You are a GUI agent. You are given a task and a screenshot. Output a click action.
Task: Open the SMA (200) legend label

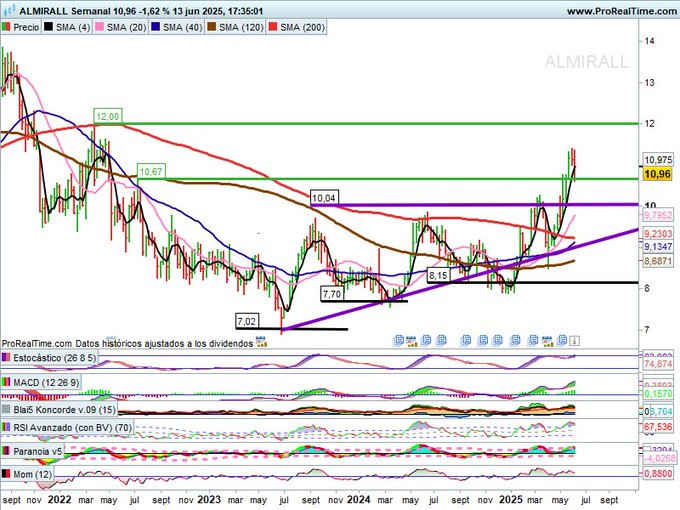(x=302, y=27)
